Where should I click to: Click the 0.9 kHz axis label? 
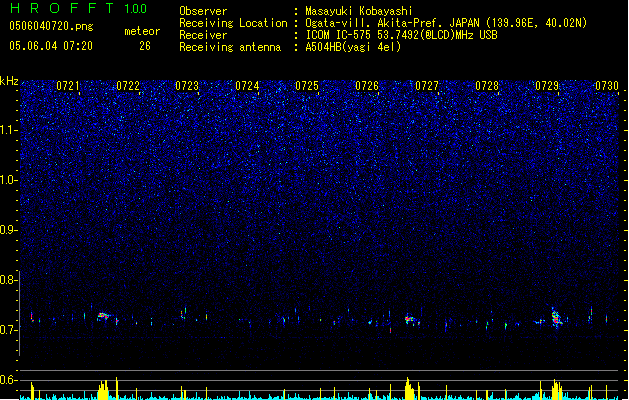[9, 230]
